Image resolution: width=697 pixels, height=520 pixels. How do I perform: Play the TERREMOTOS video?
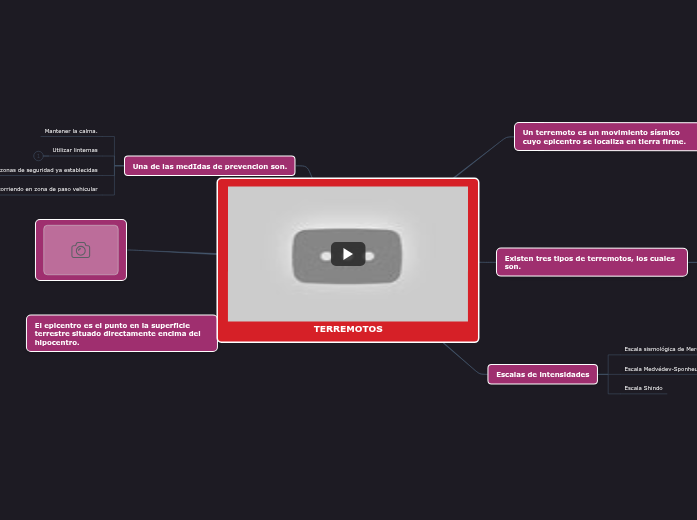[x=347, y=254]
